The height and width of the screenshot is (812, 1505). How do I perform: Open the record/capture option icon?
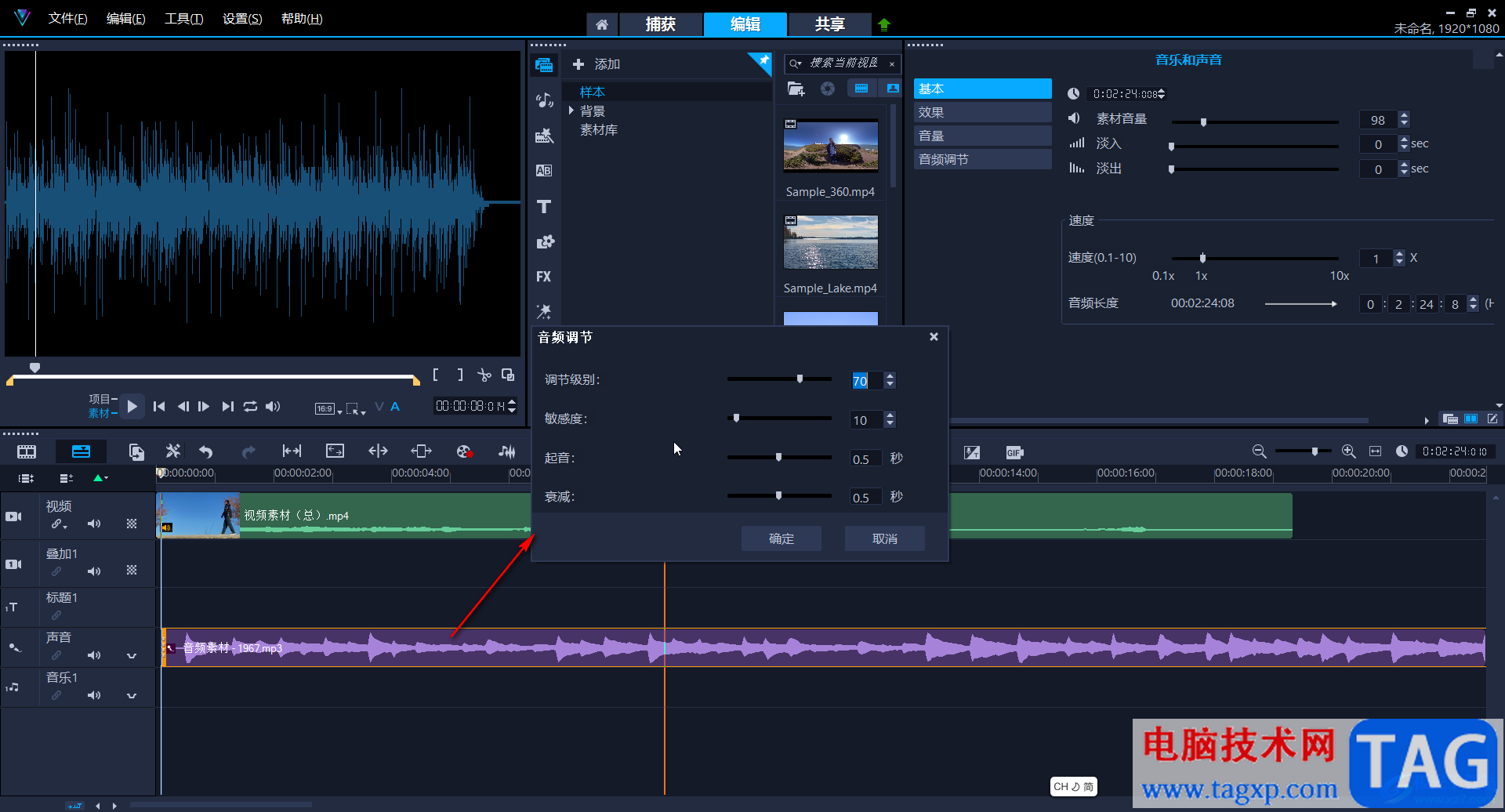[464, 451]
